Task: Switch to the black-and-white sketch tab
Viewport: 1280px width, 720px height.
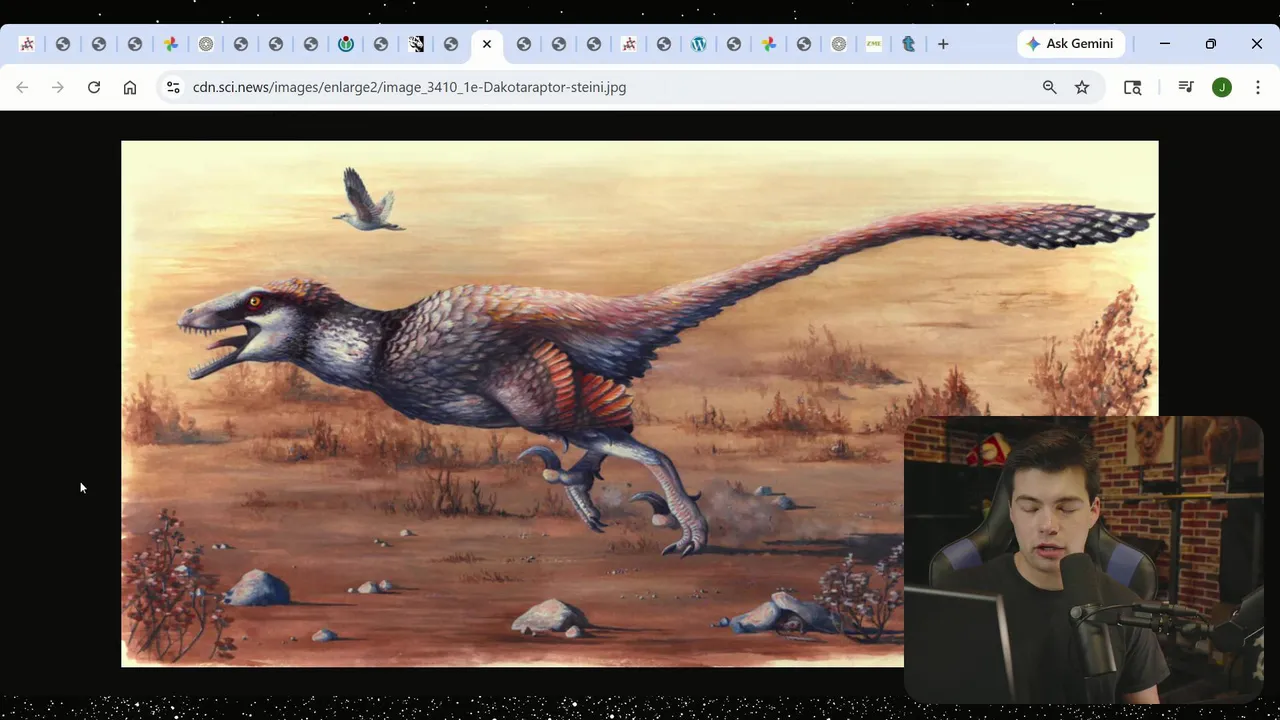Action: click(416, 44)
